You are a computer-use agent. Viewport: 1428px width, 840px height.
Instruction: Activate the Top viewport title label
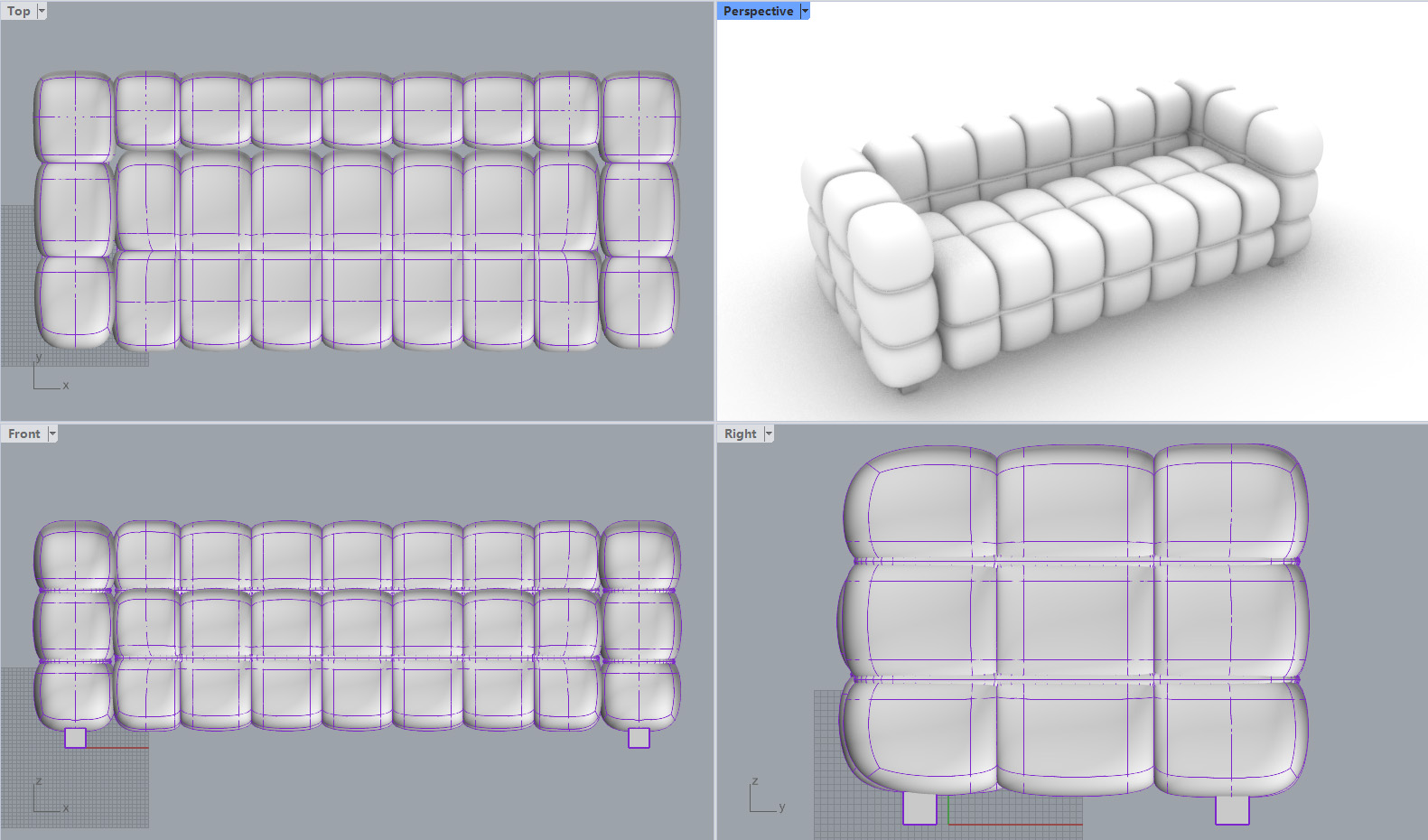pyautogui.click(x=19, y=11)
